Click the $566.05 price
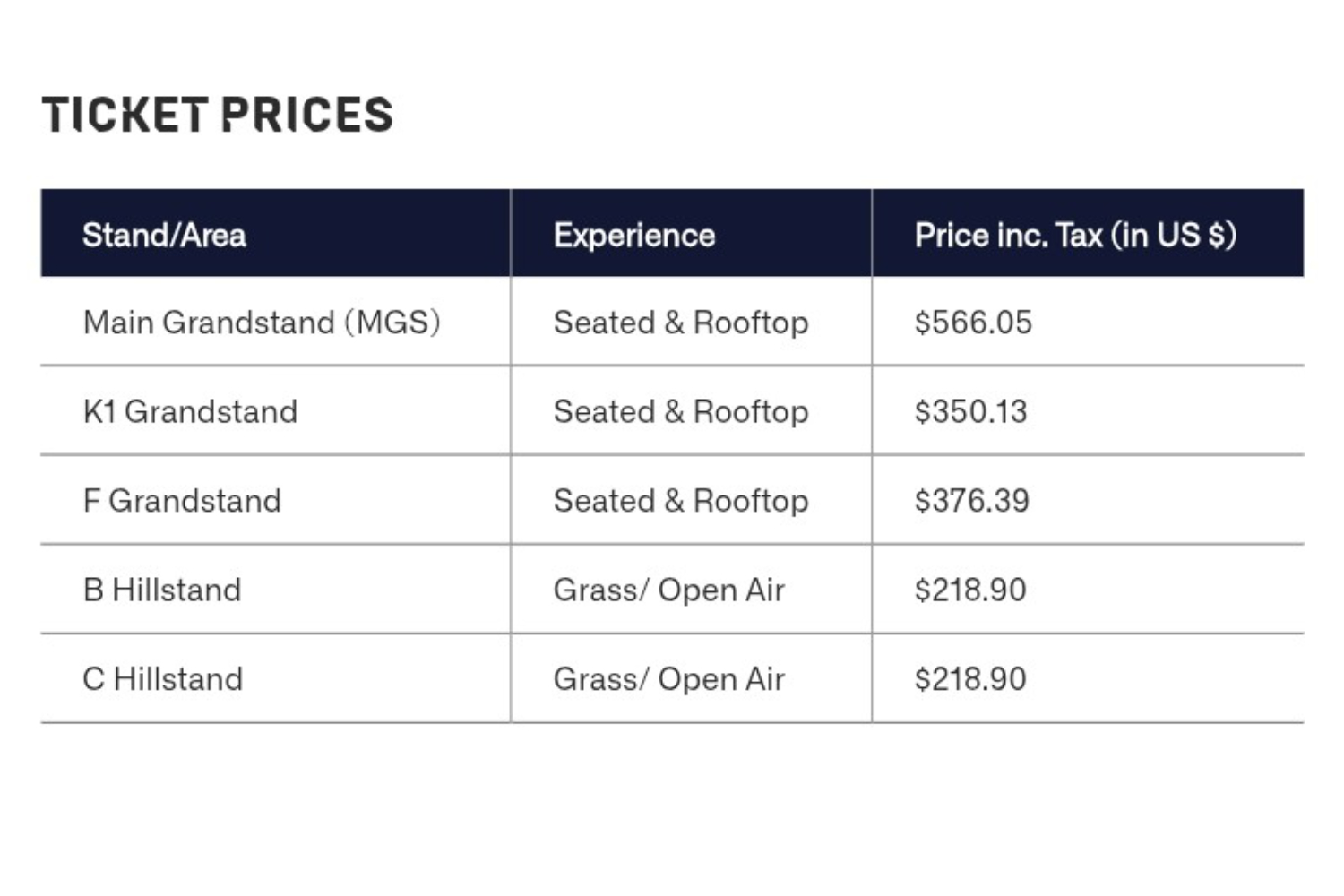Screen dimensions: 1344x896 coord(973,322)
